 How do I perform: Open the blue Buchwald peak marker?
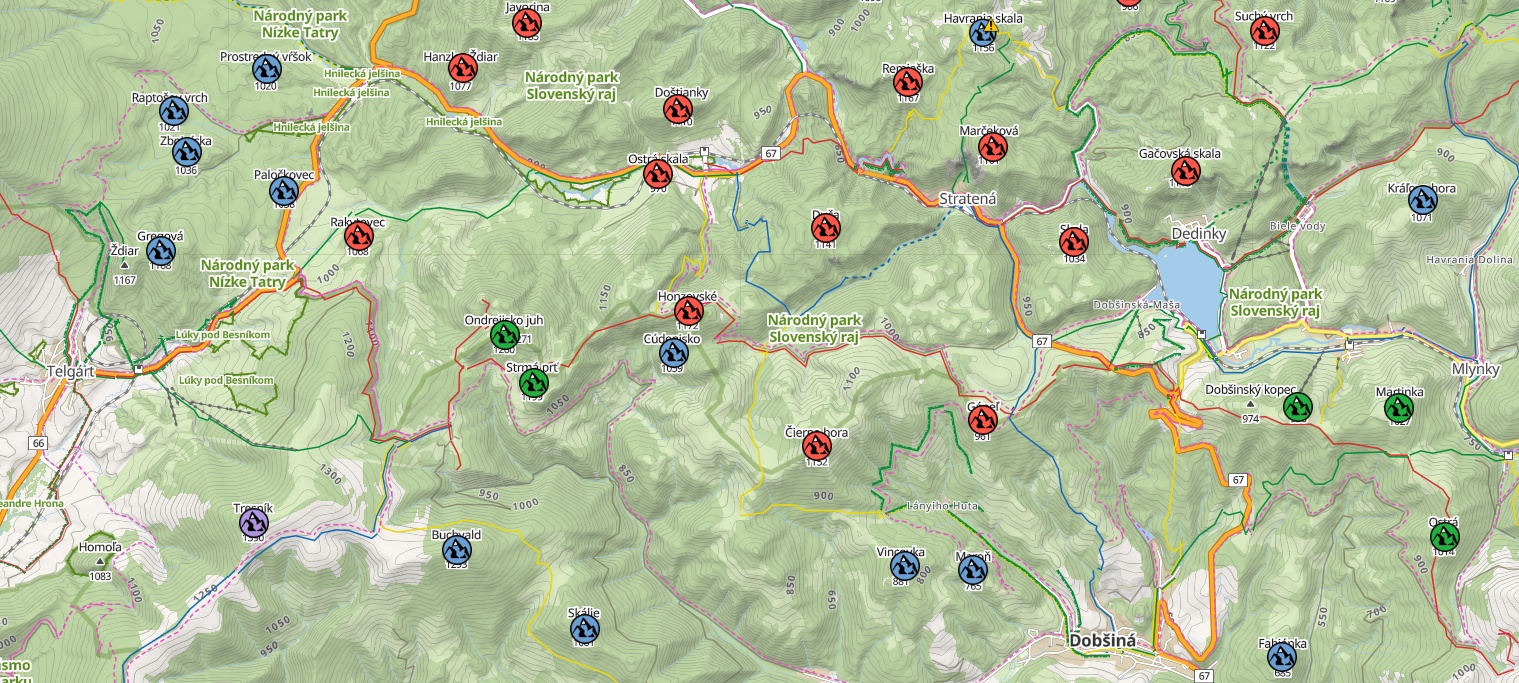457,550
